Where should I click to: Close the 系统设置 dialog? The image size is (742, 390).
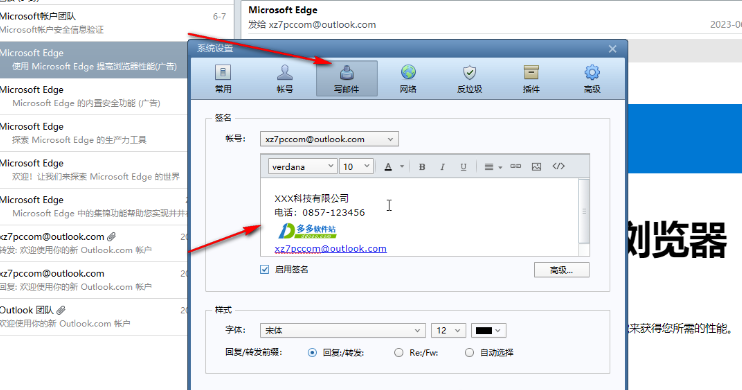(x=612, y=49)
